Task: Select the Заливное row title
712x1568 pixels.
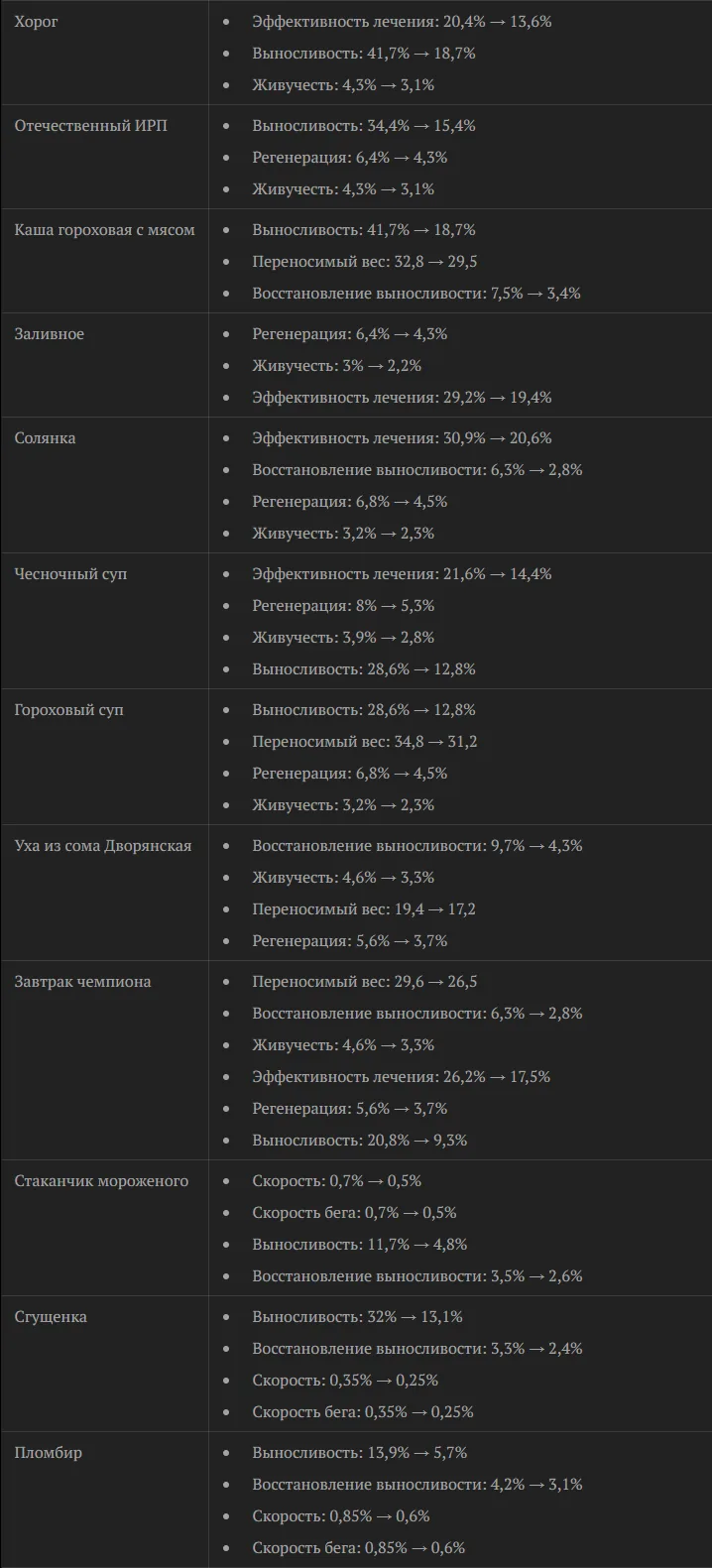Action: 50,334
